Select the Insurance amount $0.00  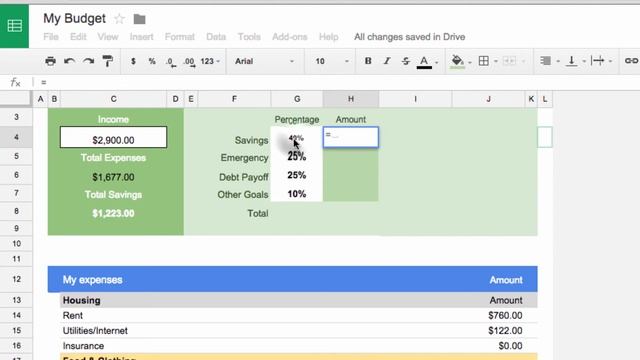click(510, 346)
